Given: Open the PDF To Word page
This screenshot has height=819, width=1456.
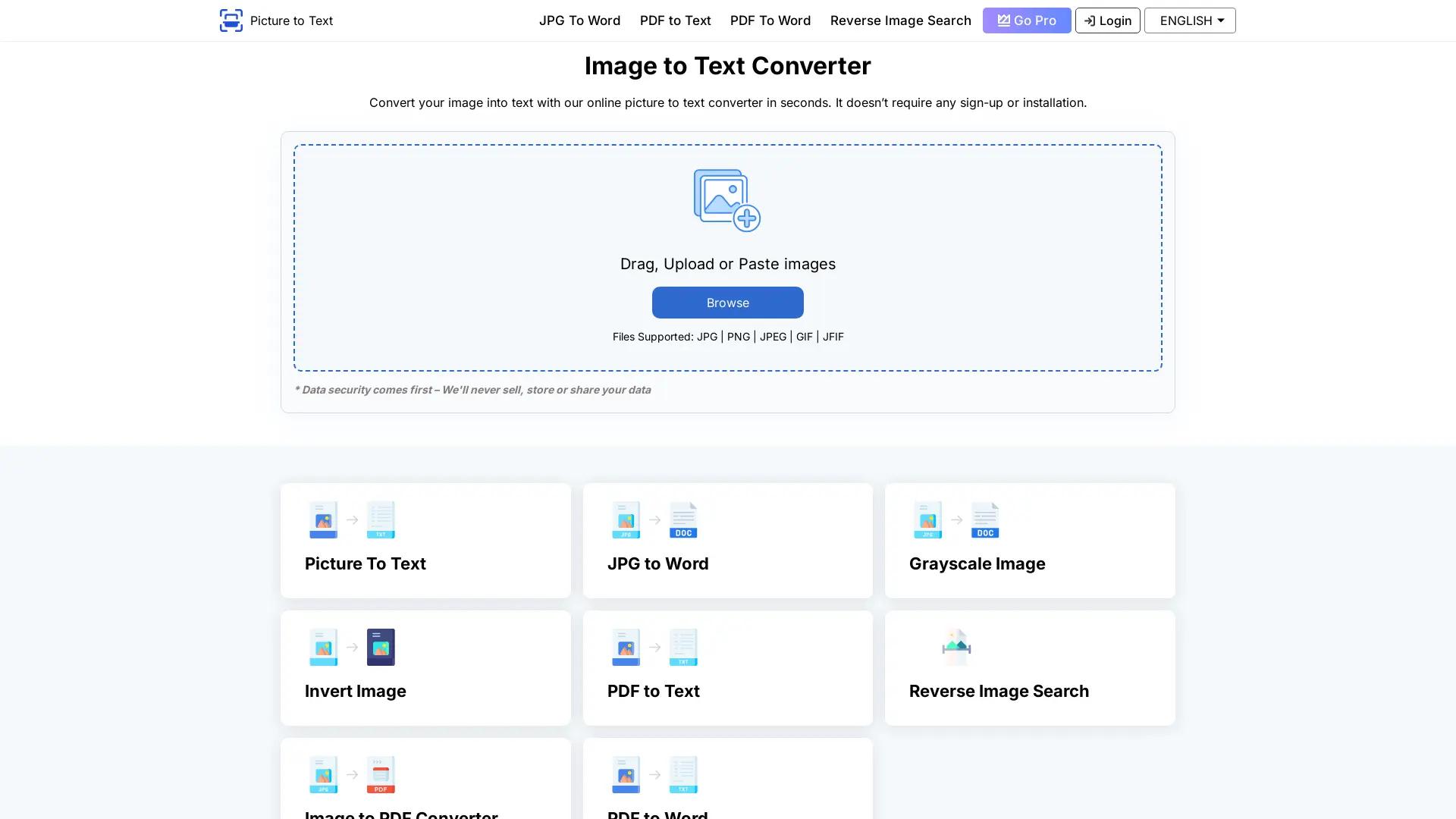Looking at the screenshot, I should [770, 20].
